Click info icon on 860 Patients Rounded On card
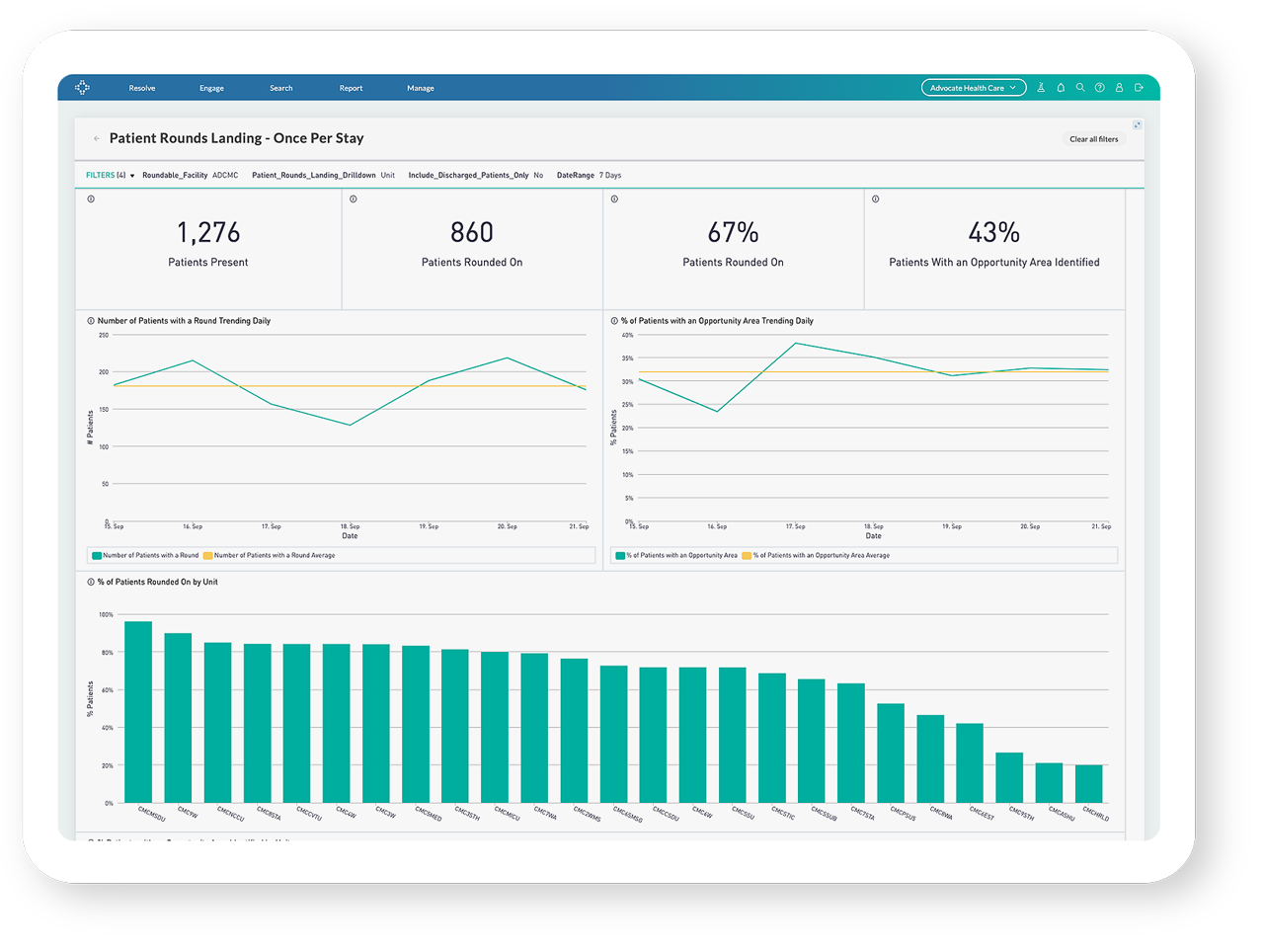 pyautogui.click(x=354, y=199)
